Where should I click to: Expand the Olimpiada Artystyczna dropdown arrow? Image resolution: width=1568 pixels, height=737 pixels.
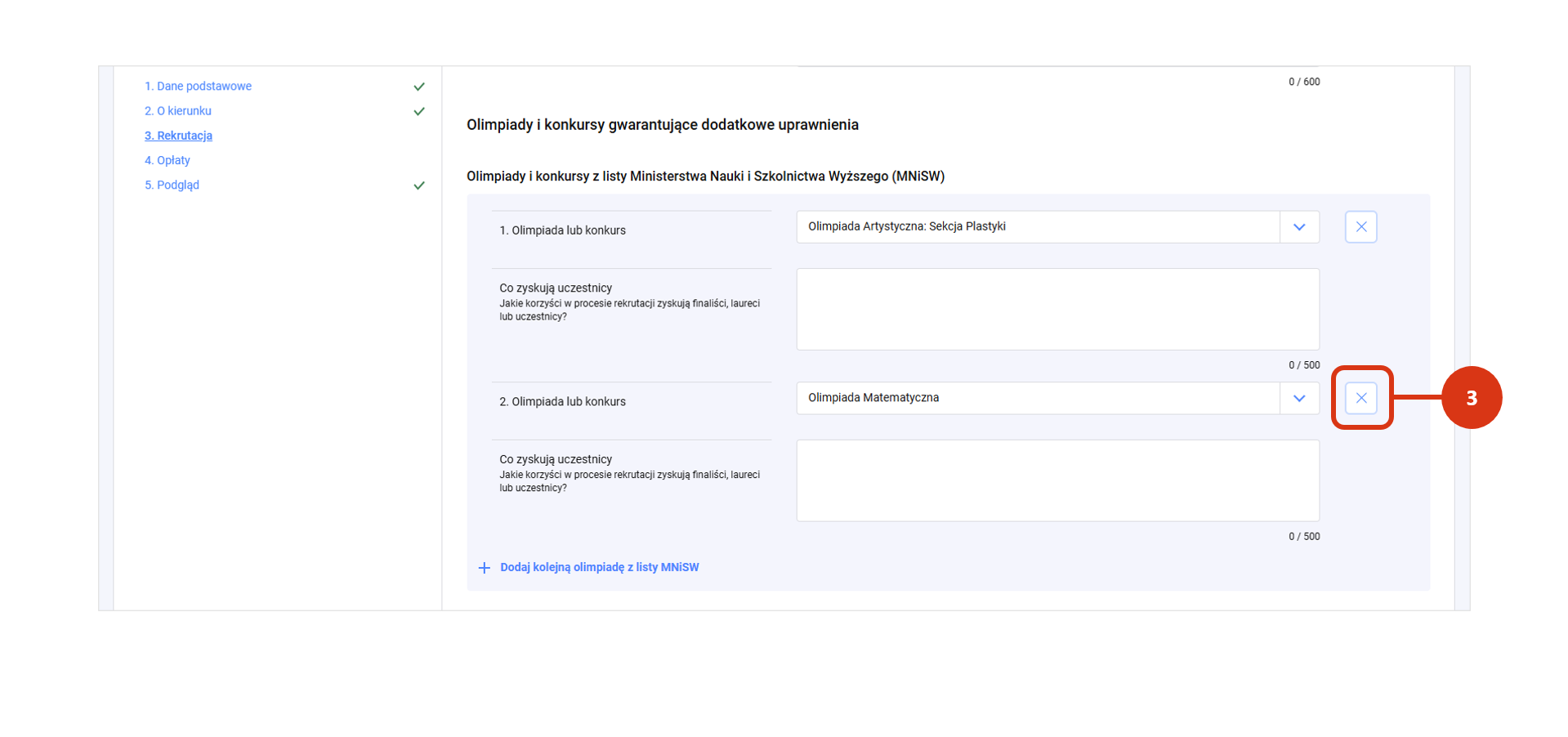1299,227
